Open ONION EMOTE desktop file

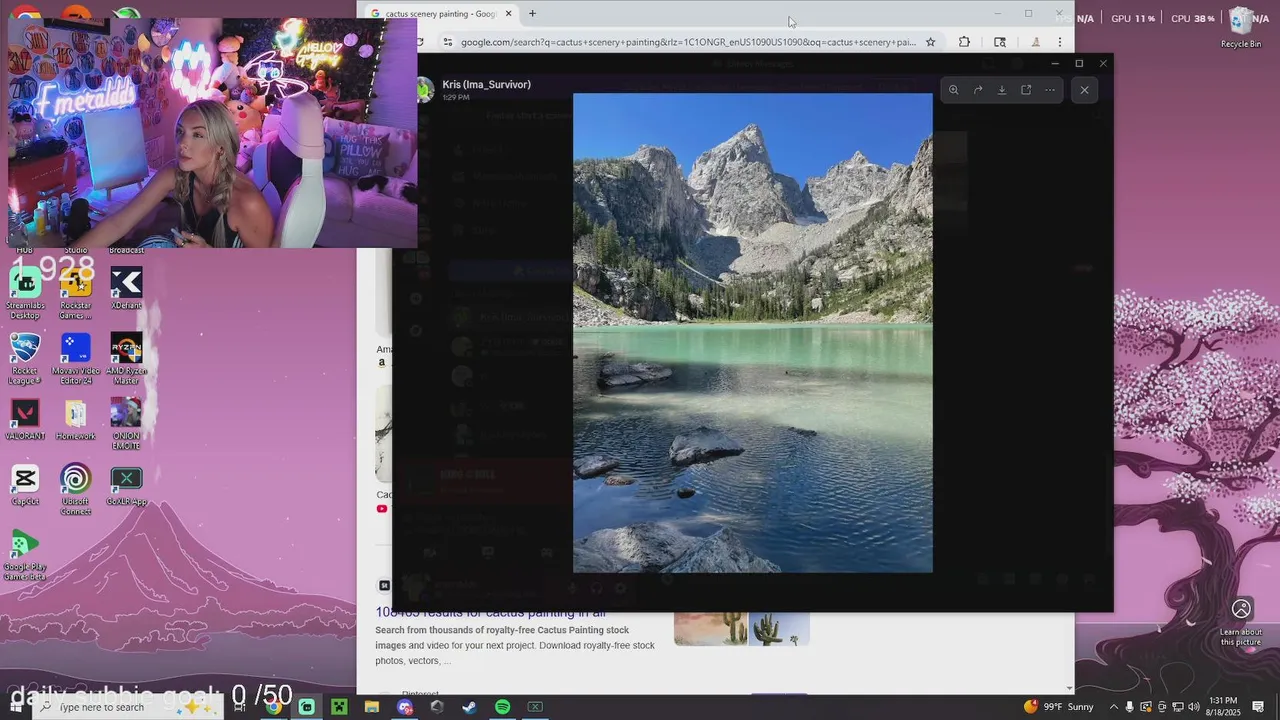(x=126, y=424)
